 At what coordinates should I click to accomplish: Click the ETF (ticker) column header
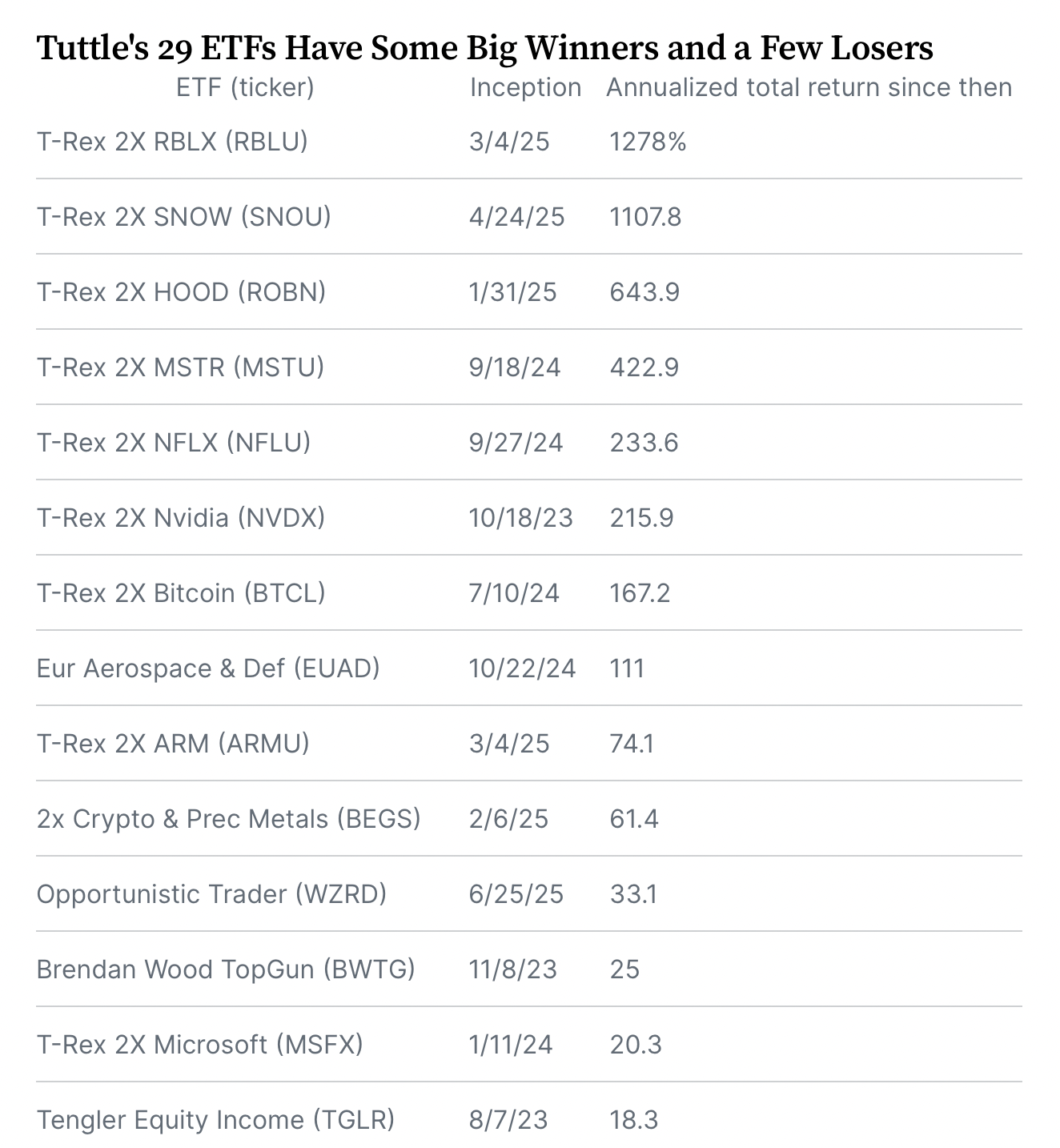[x=245, y=87]
